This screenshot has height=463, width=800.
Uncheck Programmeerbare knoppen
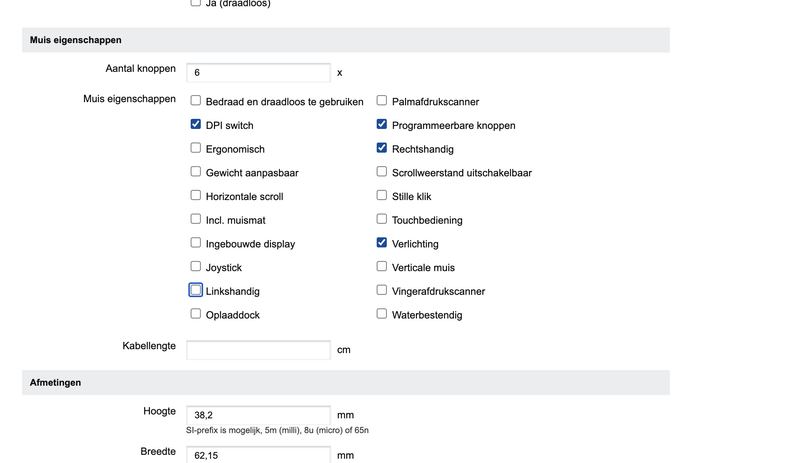(382, 125)
